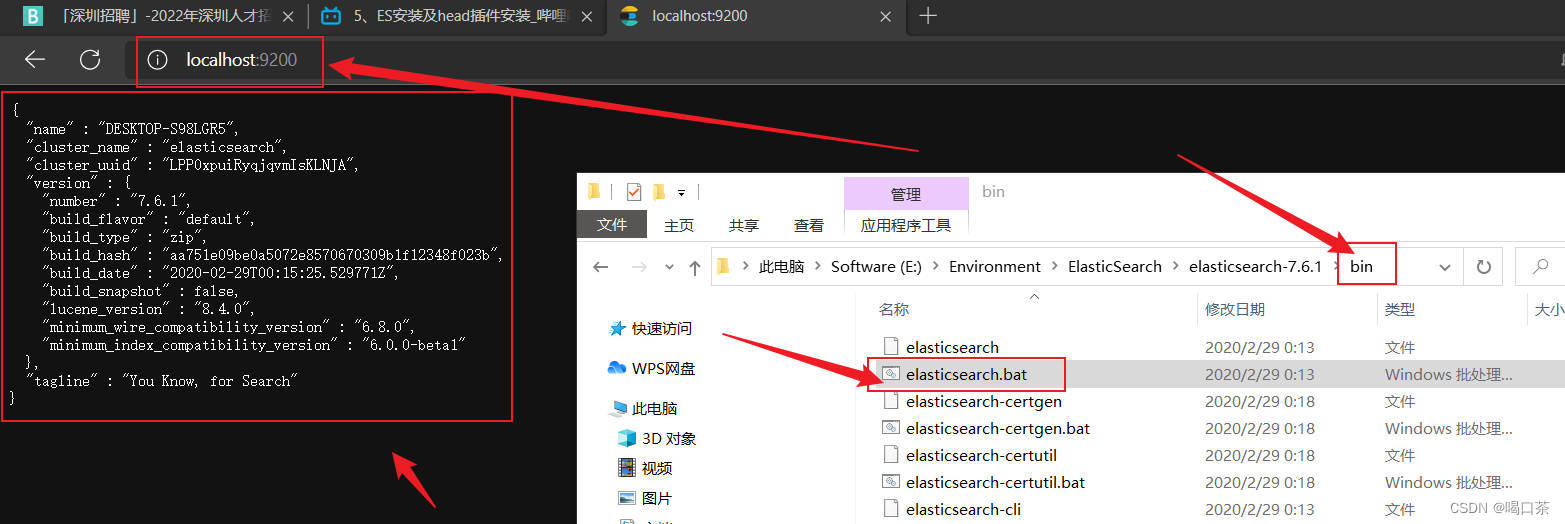Viewport: 1565px width, 524px height.
Task: Click the Properties checkmark icon in Explorer title bar
Action: coord(633,191)
